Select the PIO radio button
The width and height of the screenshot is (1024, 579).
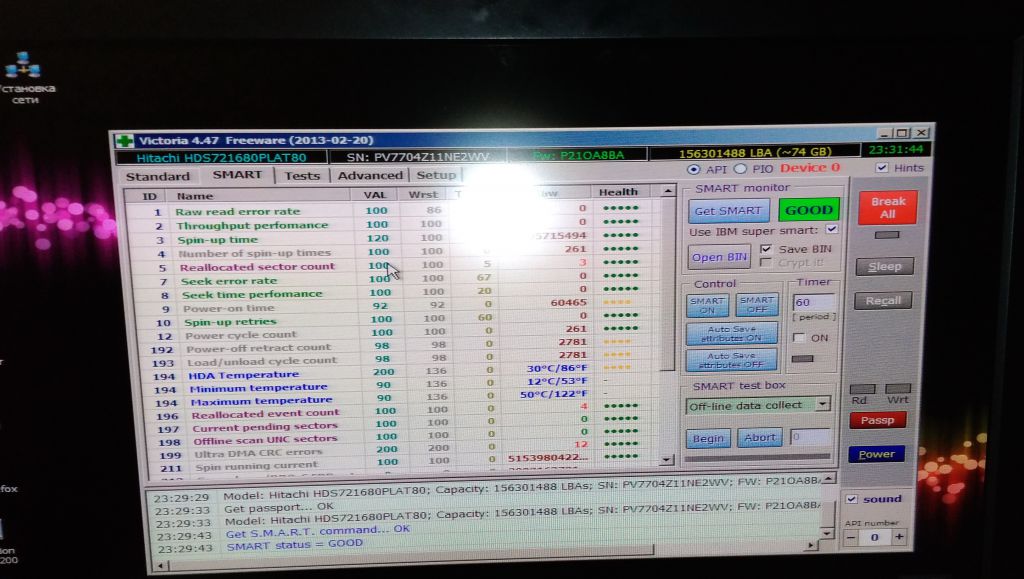pyautogui.click(x=740, y=168)
